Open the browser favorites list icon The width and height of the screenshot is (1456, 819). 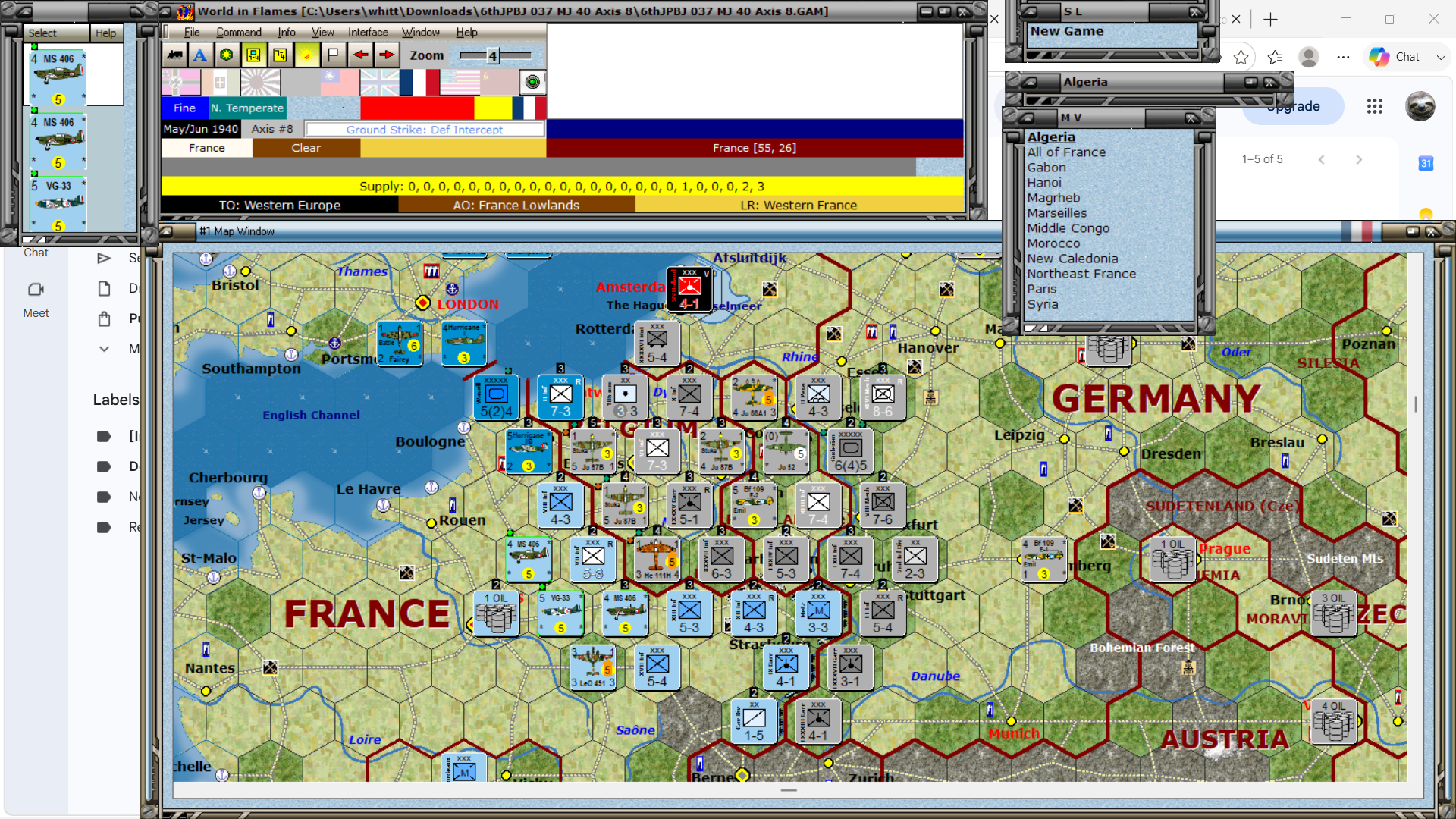[x=1275, y=57]
